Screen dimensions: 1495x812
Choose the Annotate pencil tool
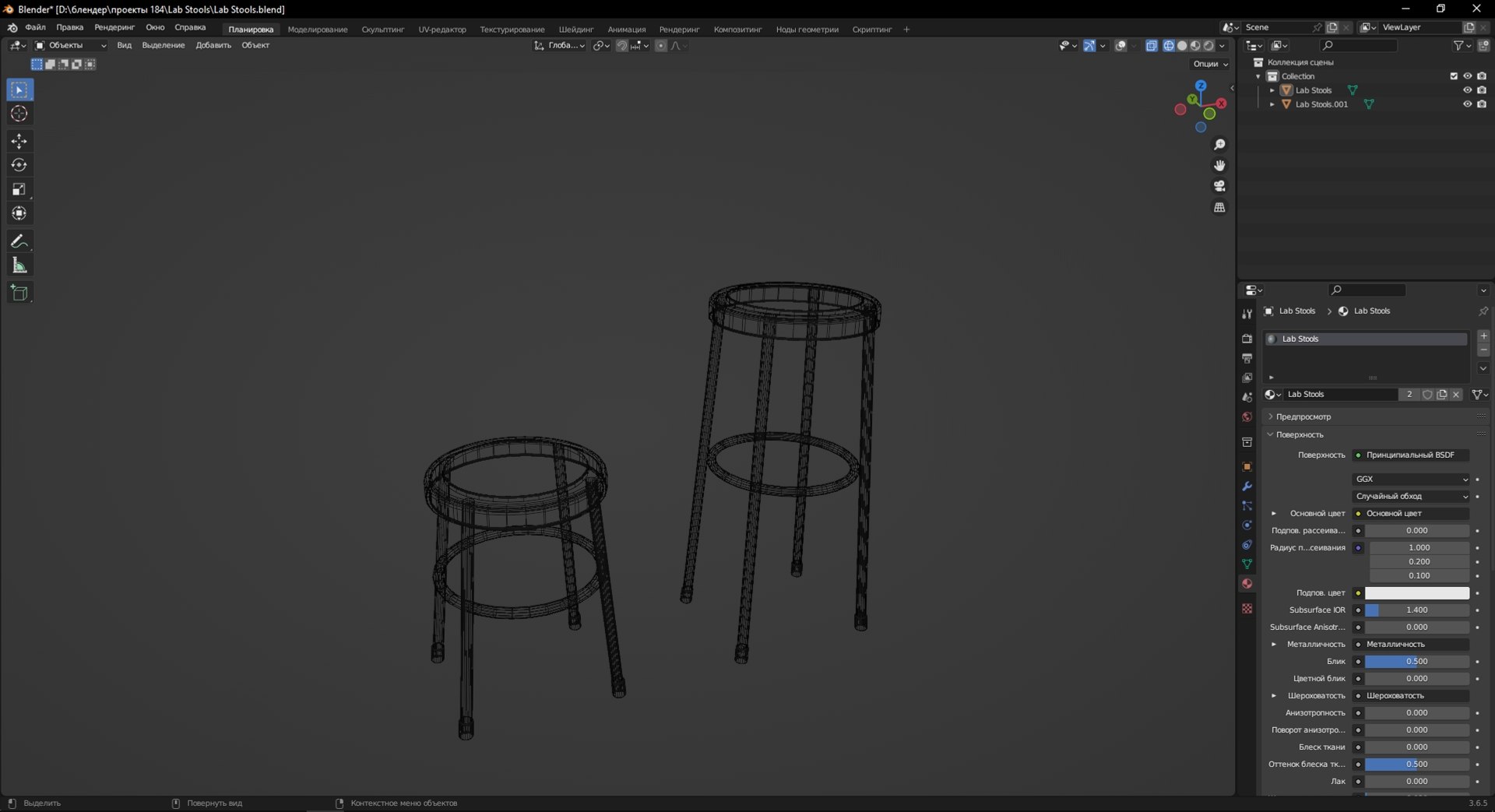click(x=19, y=241)
